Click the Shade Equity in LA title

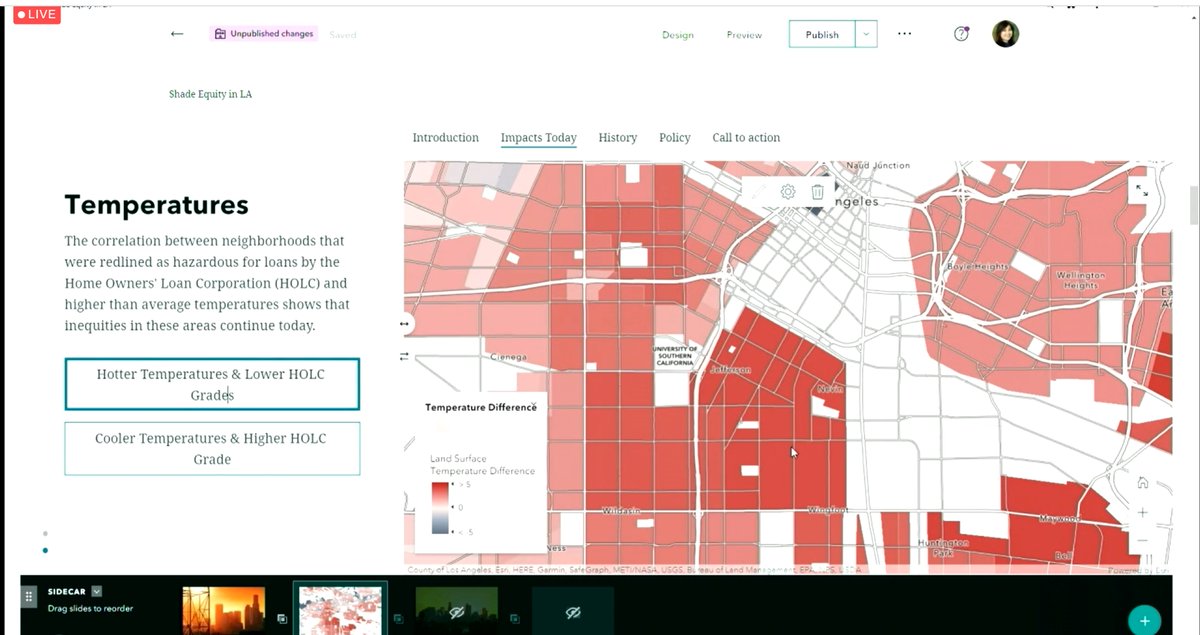(210, 94)
